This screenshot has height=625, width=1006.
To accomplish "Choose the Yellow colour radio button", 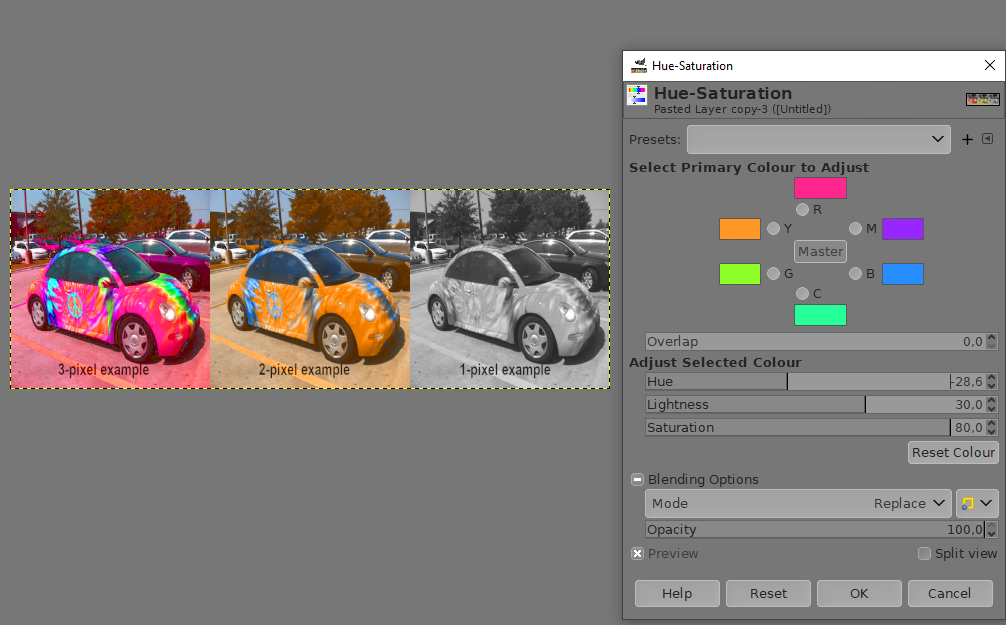I will [773, 229].
